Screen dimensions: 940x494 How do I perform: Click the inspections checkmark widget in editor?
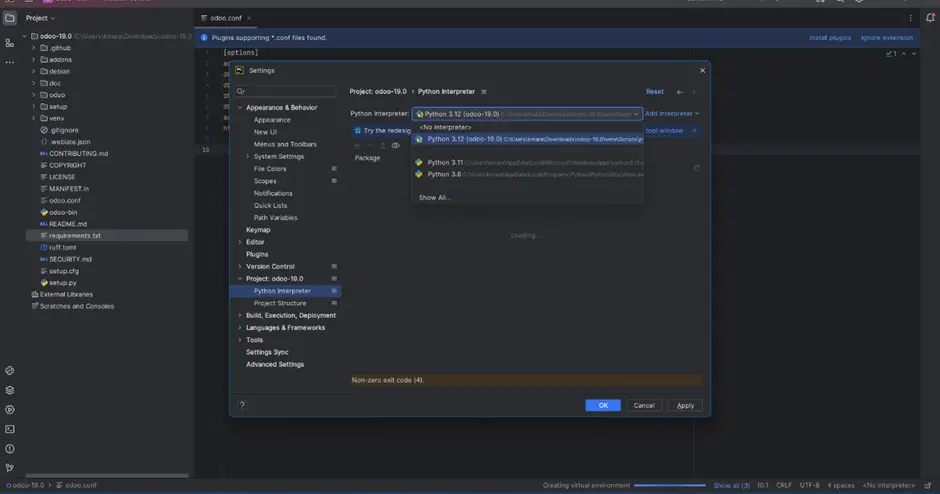[891, 53]
